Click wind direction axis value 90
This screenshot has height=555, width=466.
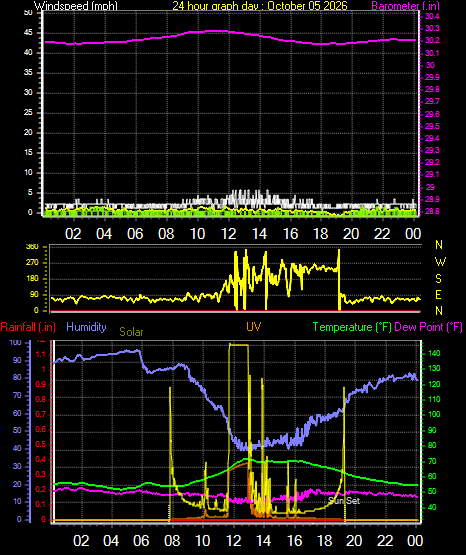tap(34, 294)
